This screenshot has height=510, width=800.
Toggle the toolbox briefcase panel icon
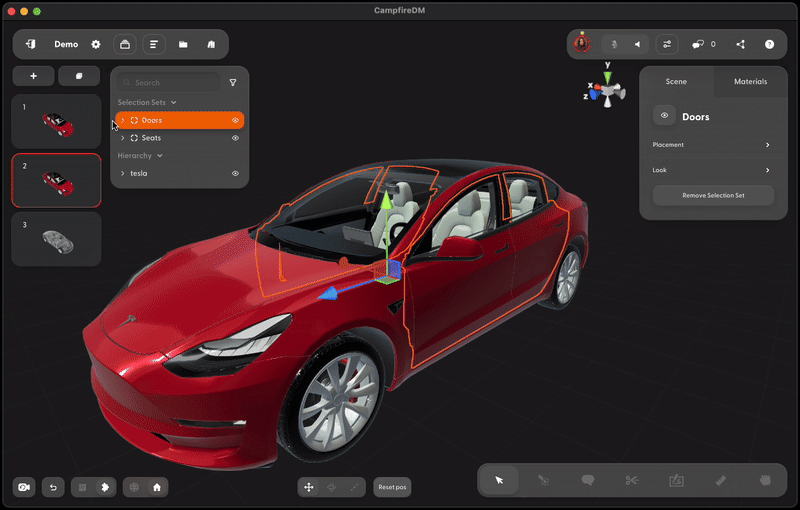[124, 44]
